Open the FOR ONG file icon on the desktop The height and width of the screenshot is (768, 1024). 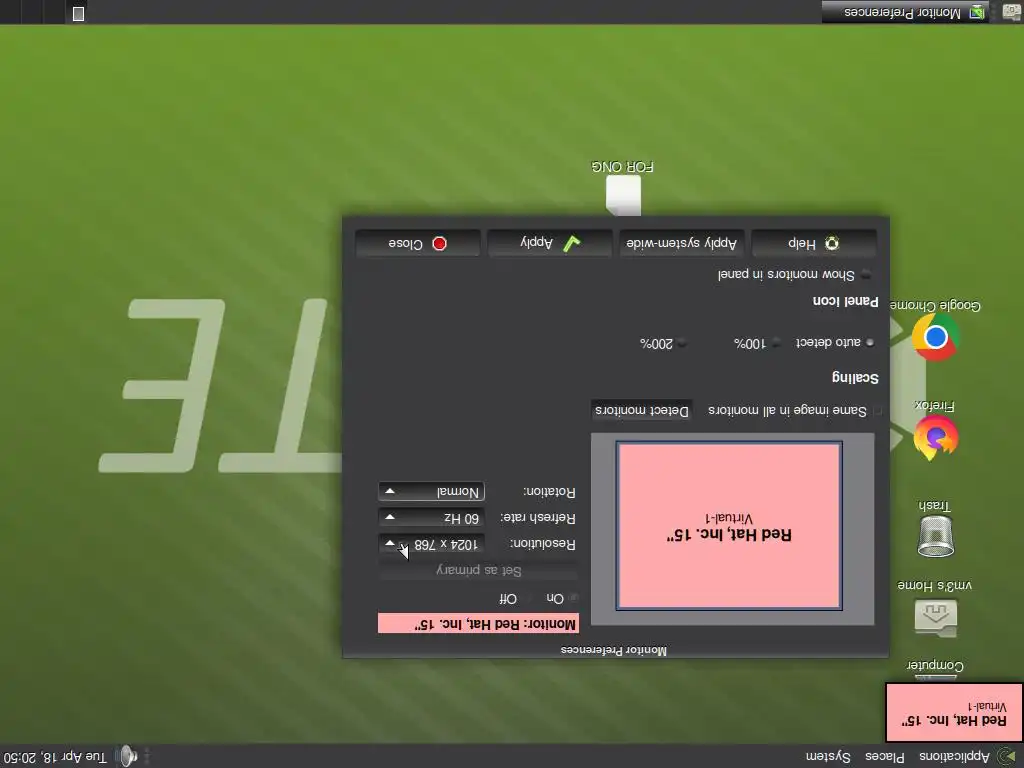pyautogui.click(x=623, y=195)
